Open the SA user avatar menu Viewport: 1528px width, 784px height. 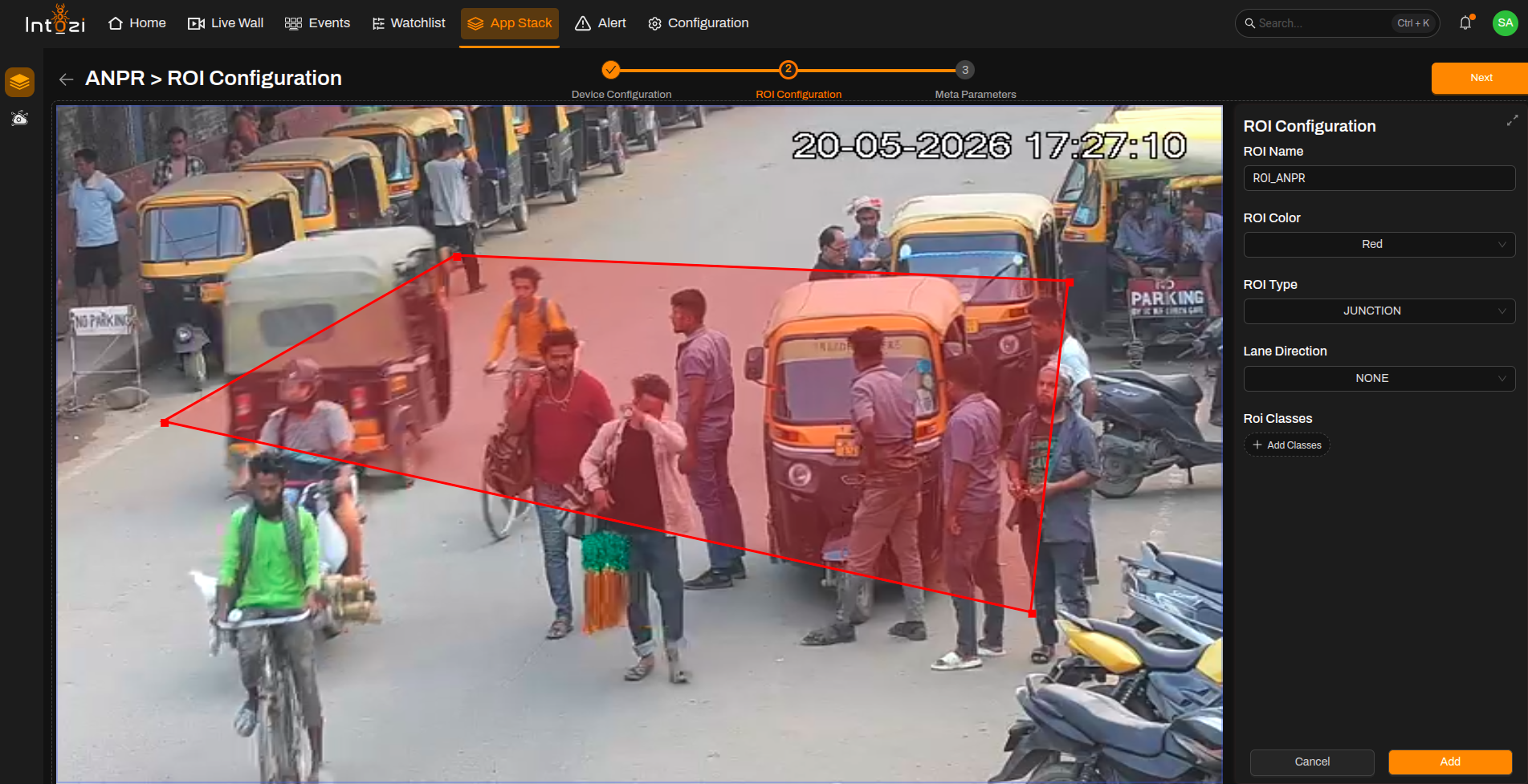coord(1505,23)
